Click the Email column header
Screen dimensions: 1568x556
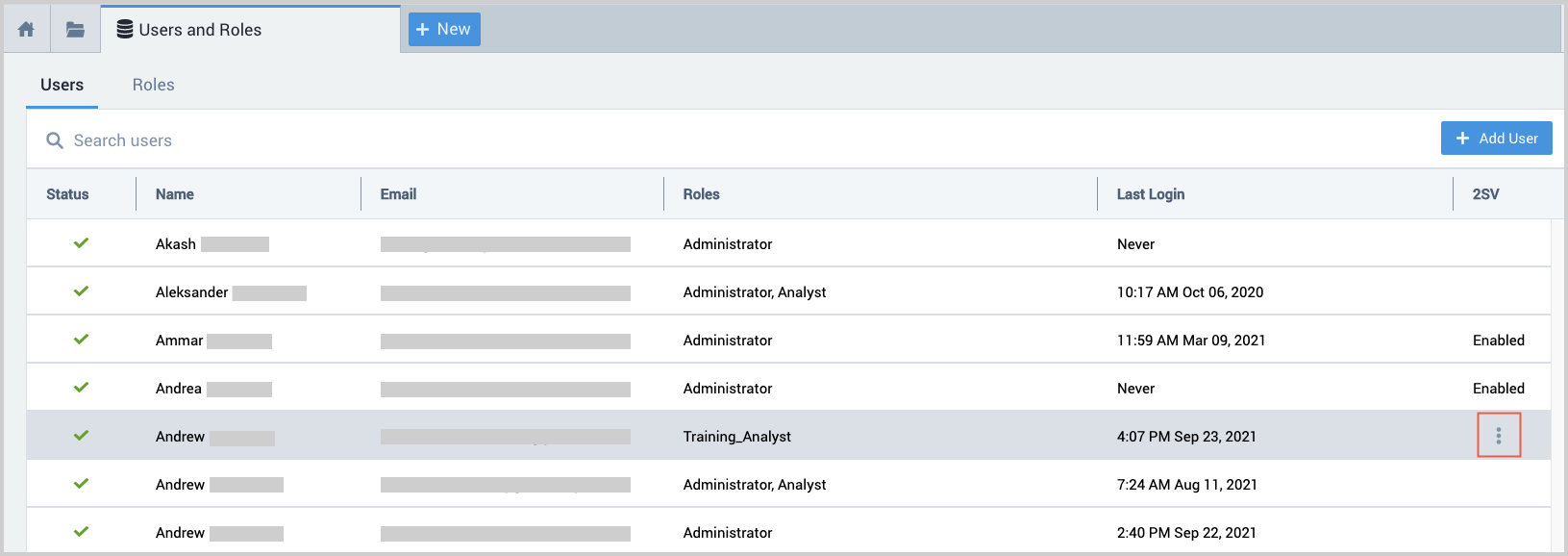pyautogui.click(x=398, y=194)
